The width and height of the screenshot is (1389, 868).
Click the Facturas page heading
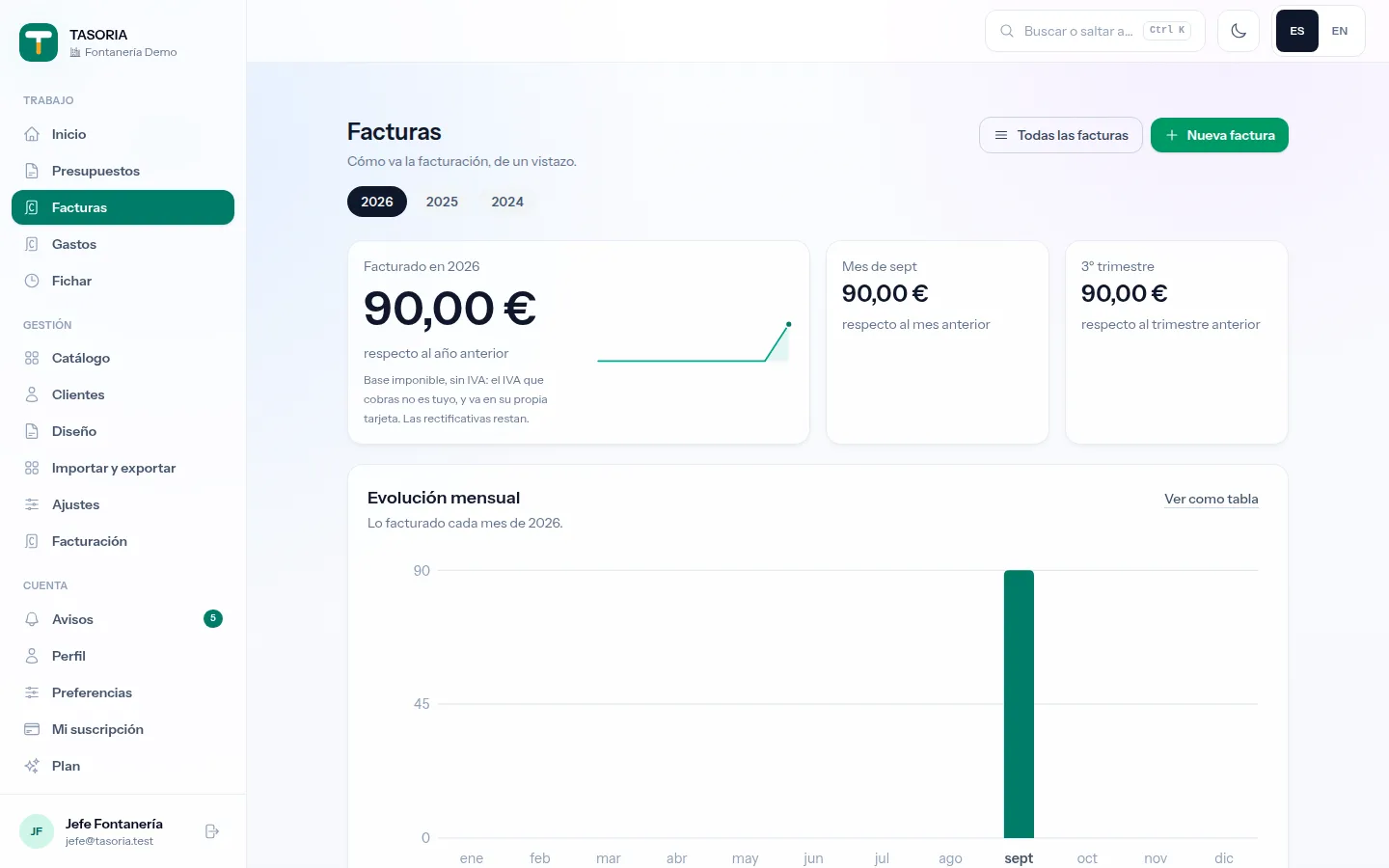(x=394, y=131)
